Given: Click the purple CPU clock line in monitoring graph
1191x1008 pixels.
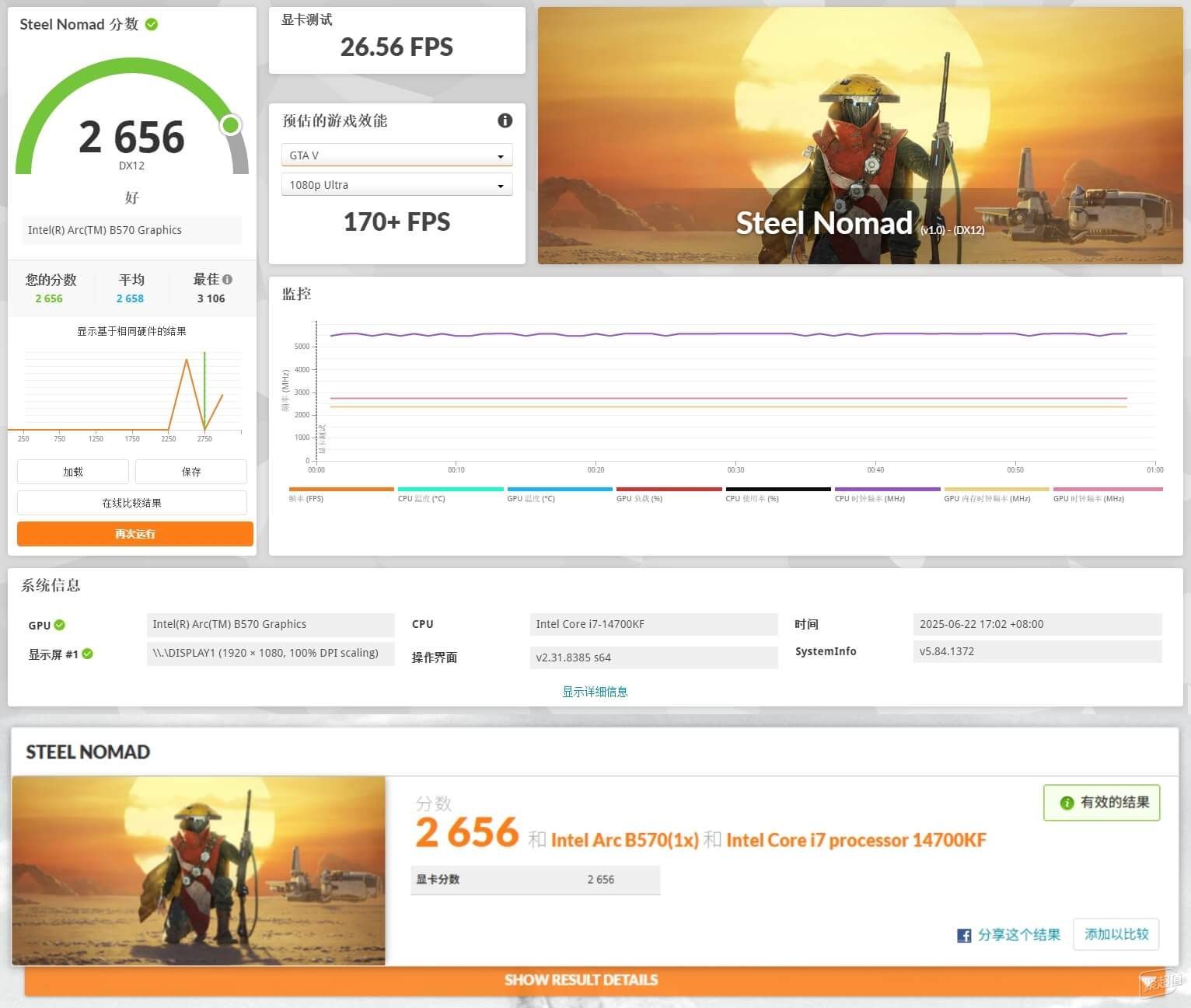Looking at the screenshot, I should (728, 334).
